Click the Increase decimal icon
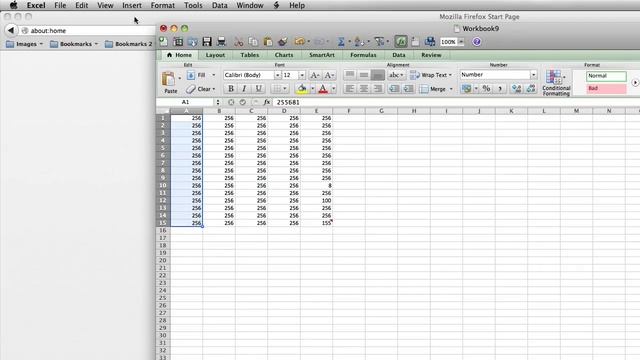Viewport: 640px width, 360px height. [x=516, y=89]
